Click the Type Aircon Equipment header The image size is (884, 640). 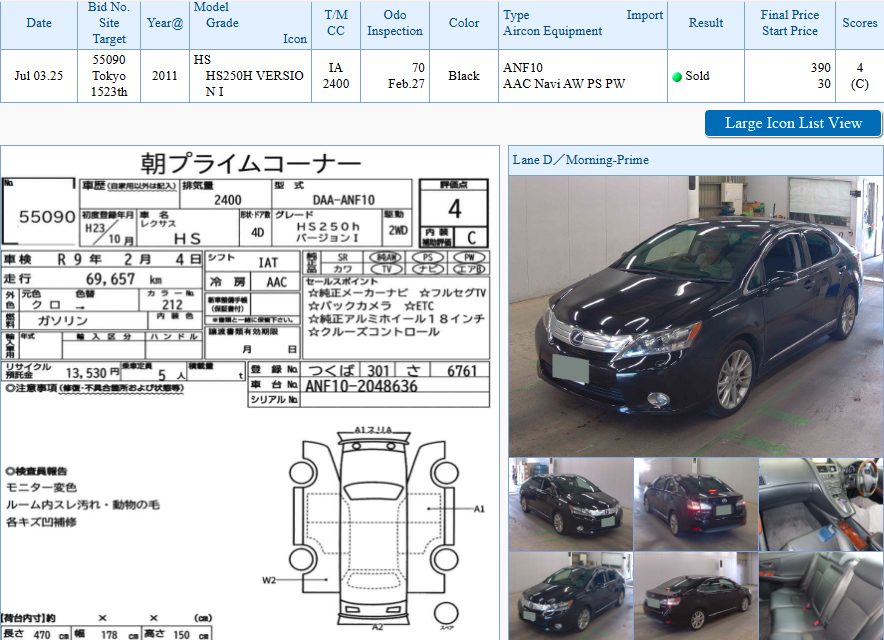tap(583, 23)
